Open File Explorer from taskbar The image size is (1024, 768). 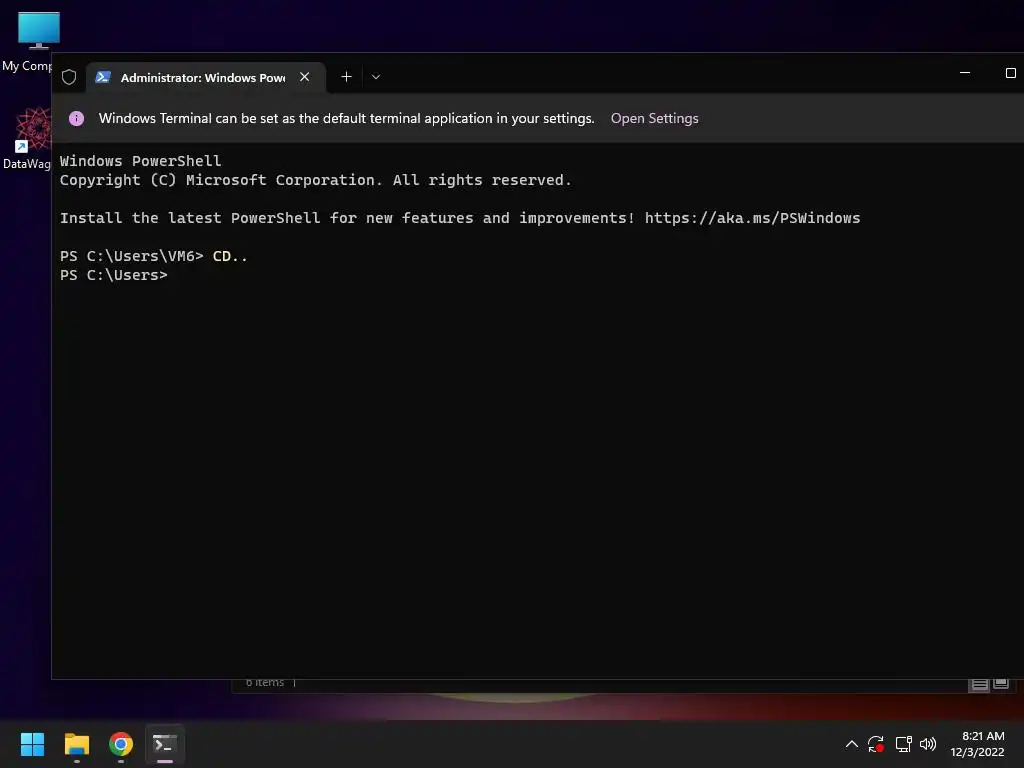pos(76,744)
